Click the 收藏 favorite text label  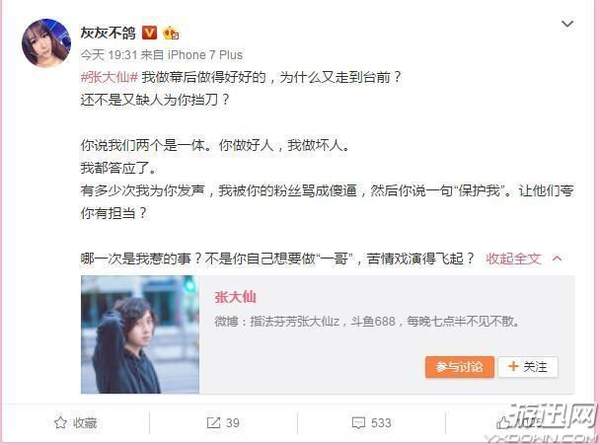pyautogui.click(x=85, y=423)
